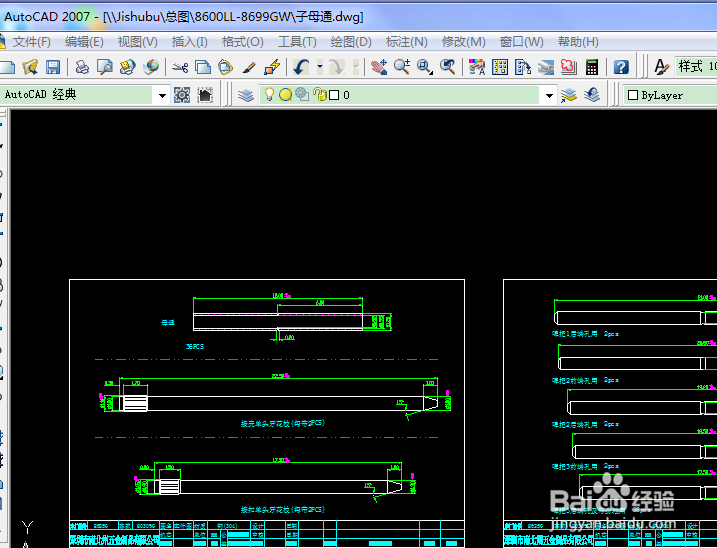
Task: Toggle lock padlock for layer 0
Action: (x=319, y=95)
